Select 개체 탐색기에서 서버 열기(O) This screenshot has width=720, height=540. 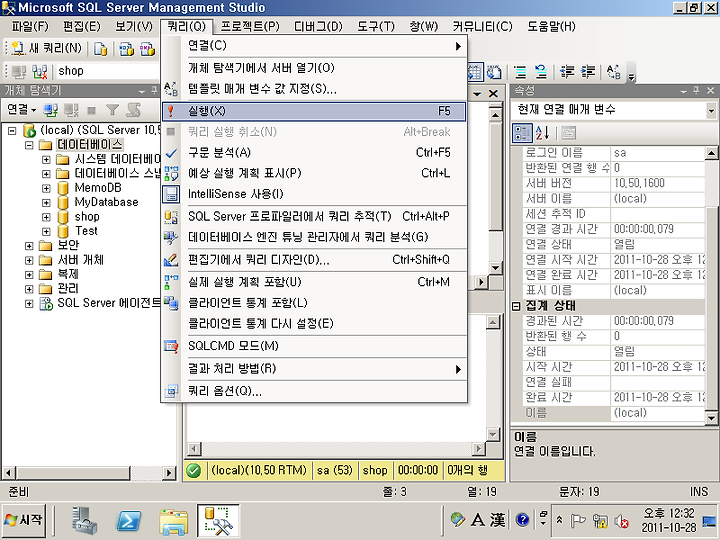314,68
